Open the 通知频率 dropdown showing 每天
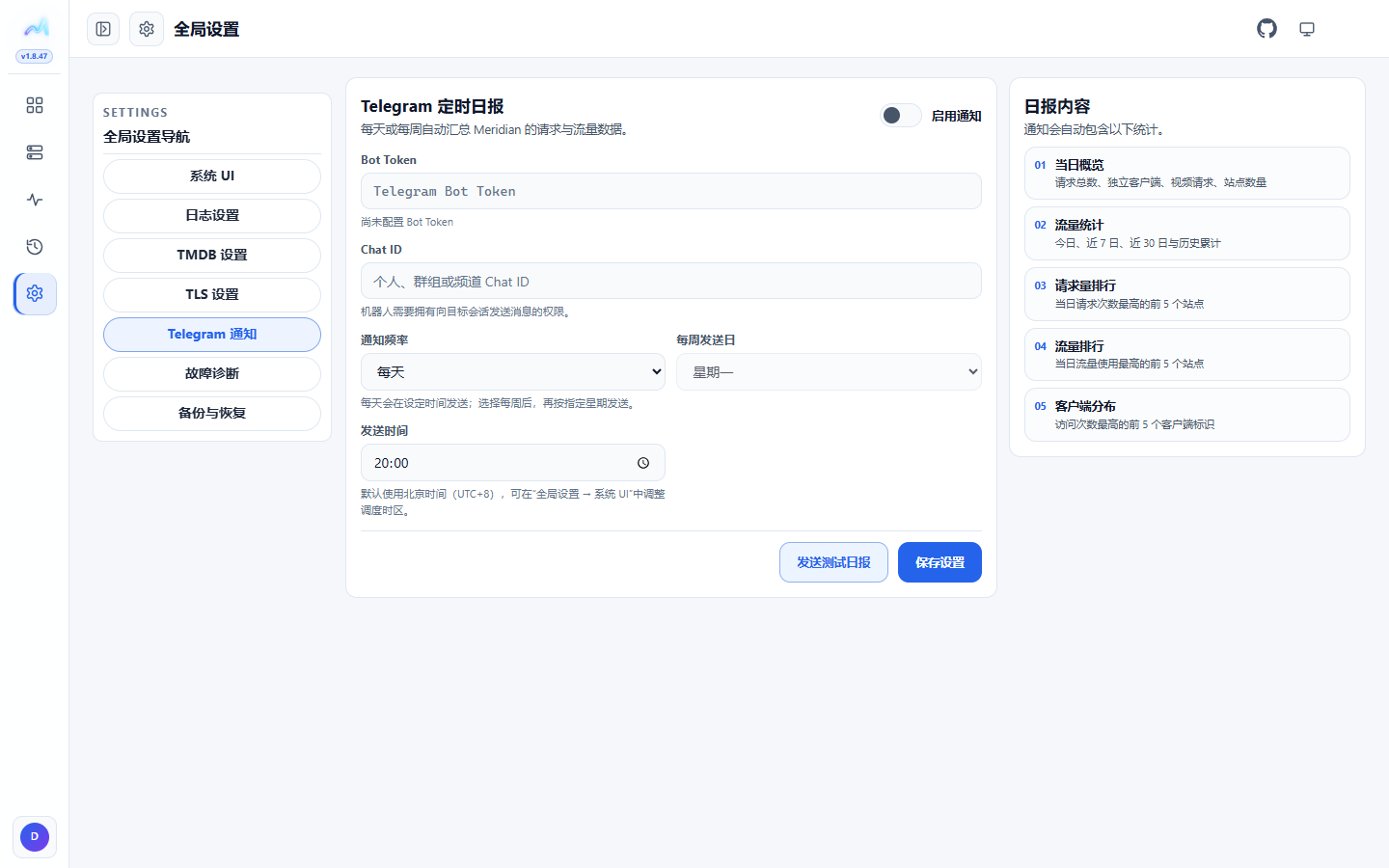Screen dimensions: 1389x868 pos(513,372)
